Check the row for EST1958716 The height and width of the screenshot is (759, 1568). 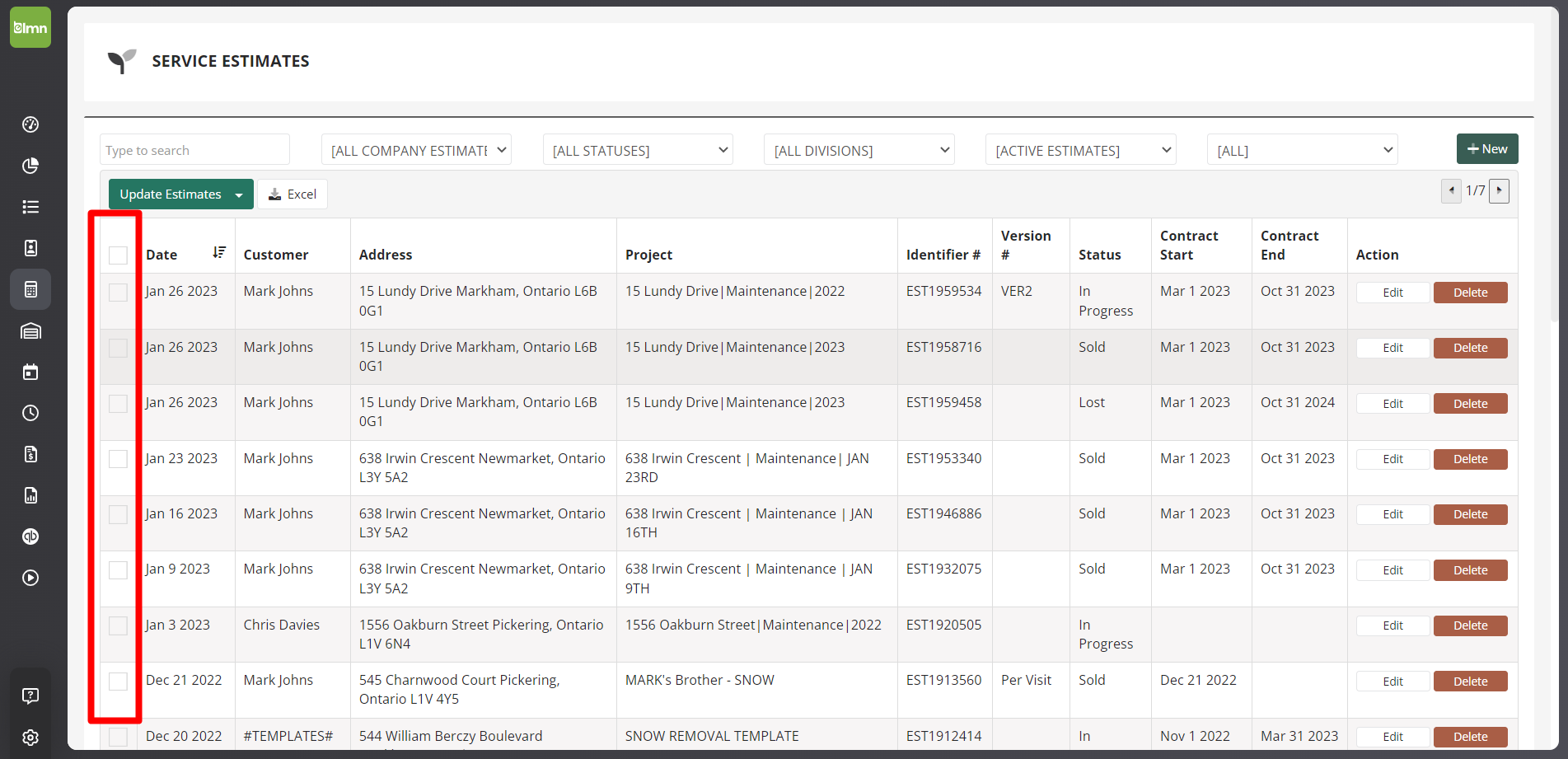(x=119, y=348)
